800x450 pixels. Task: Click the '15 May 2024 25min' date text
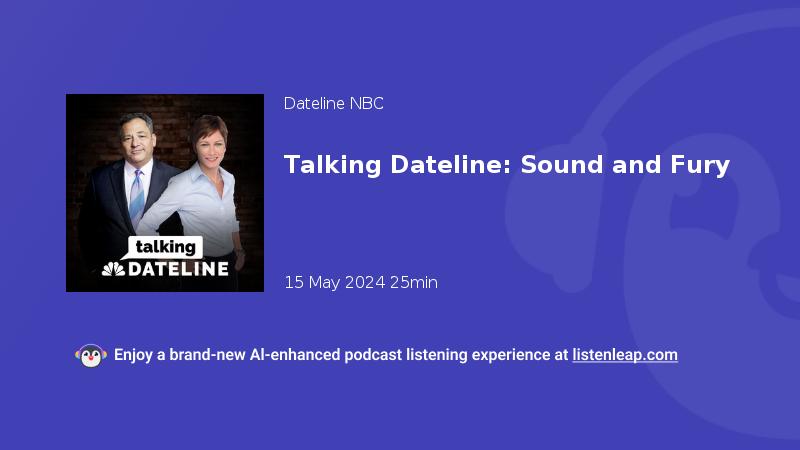pyautogui.click(x=361, y=282)
